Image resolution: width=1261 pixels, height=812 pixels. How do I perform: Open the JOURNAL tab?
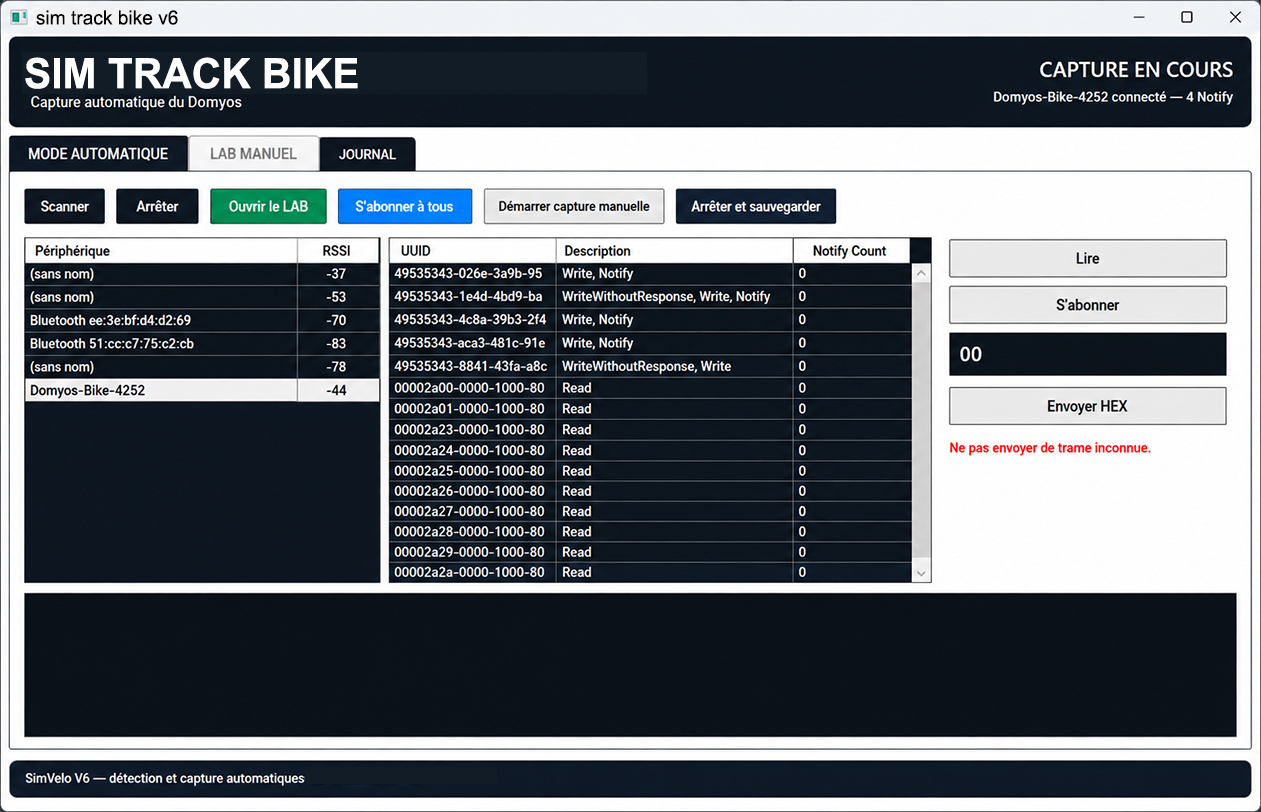tap(367, 154)
